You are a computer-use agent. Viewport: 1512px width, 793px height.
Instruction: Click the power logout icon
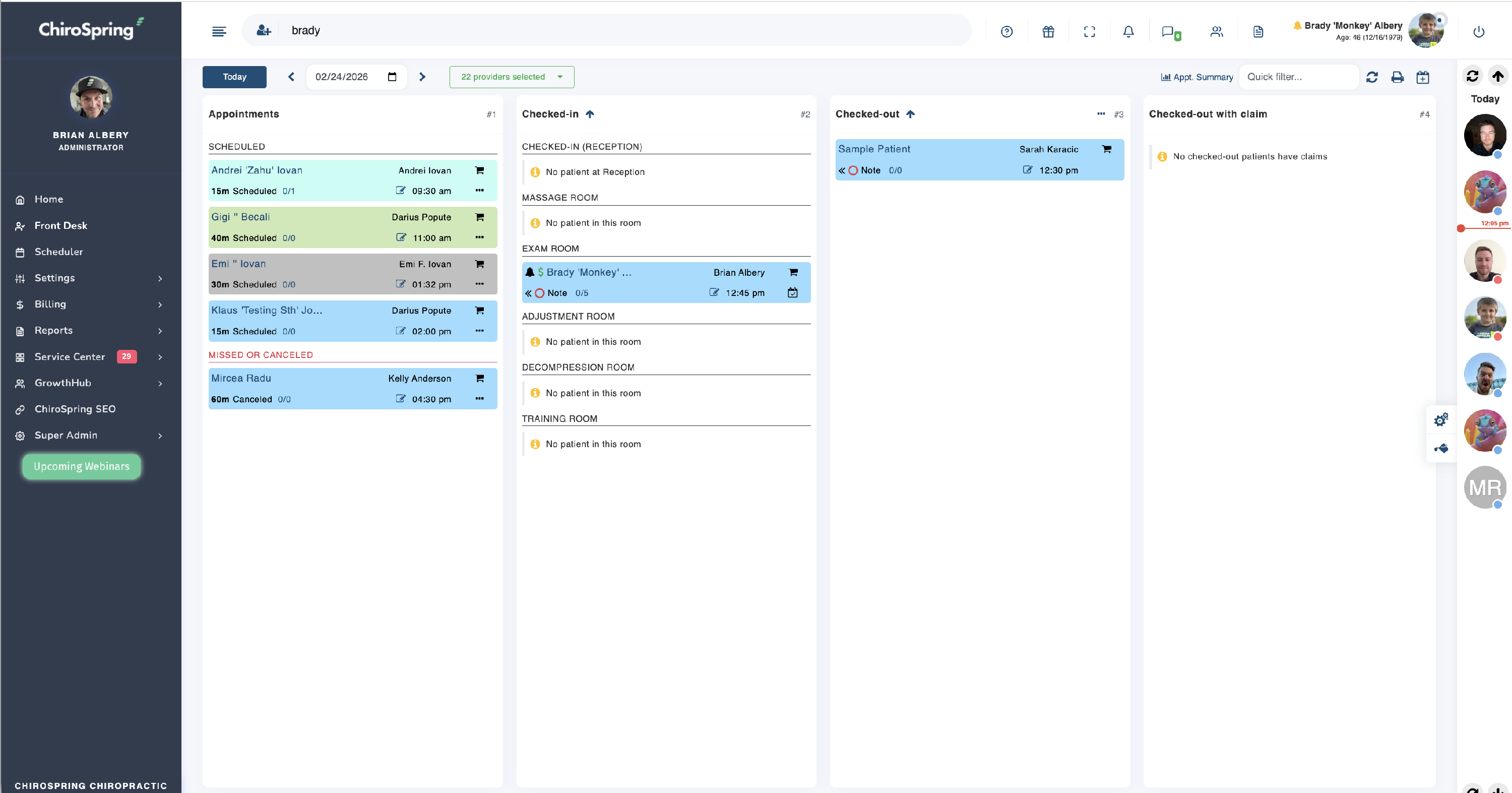coord(1479,32)
